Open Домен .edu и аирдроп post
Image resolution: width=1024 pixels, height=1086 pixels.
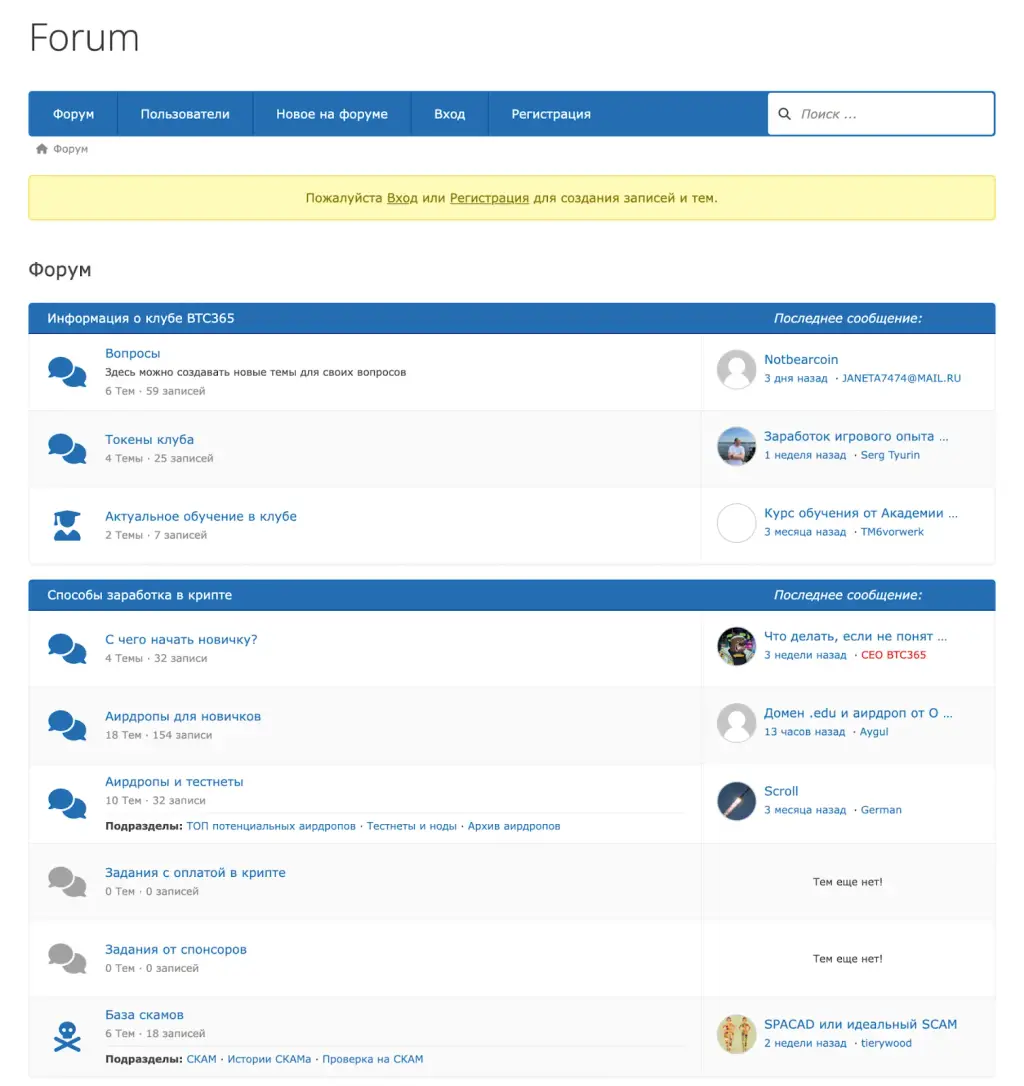858,713
